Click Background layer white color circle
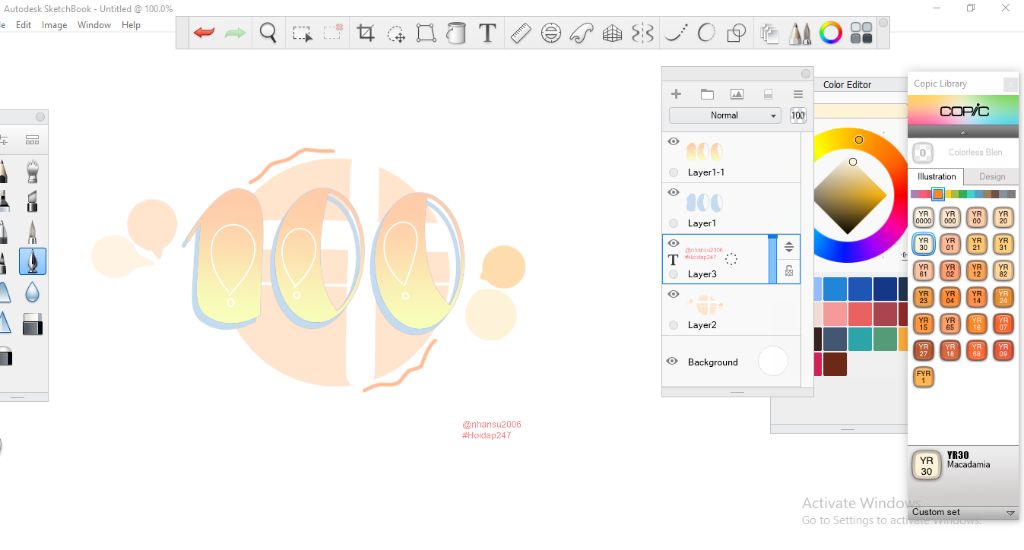Viewport: 1024px width, 550px height. tap(773, 361)
